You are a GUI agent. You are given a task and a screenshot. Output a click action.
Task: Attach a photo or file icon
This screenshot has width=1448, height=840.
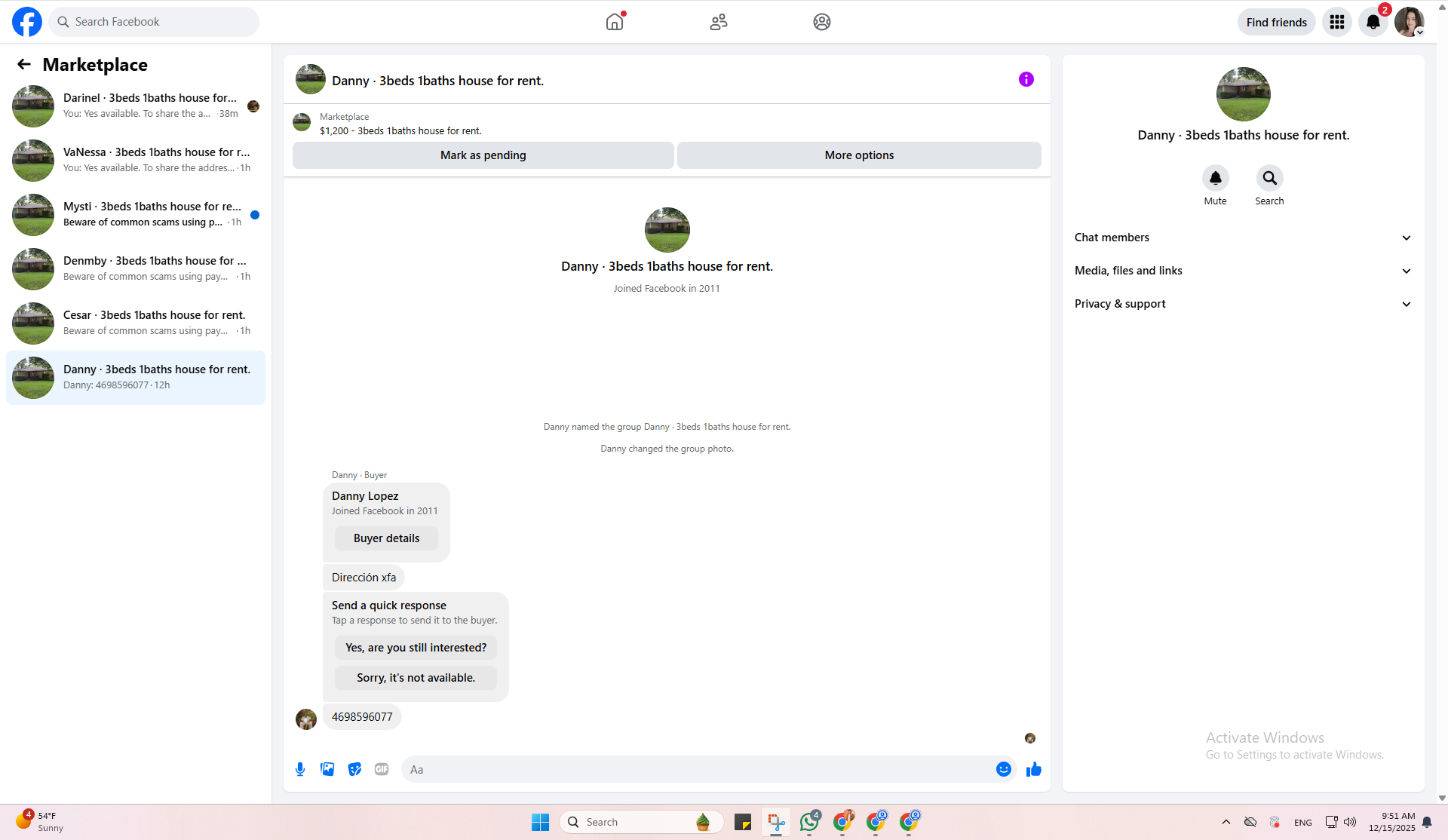click(327, 769)
